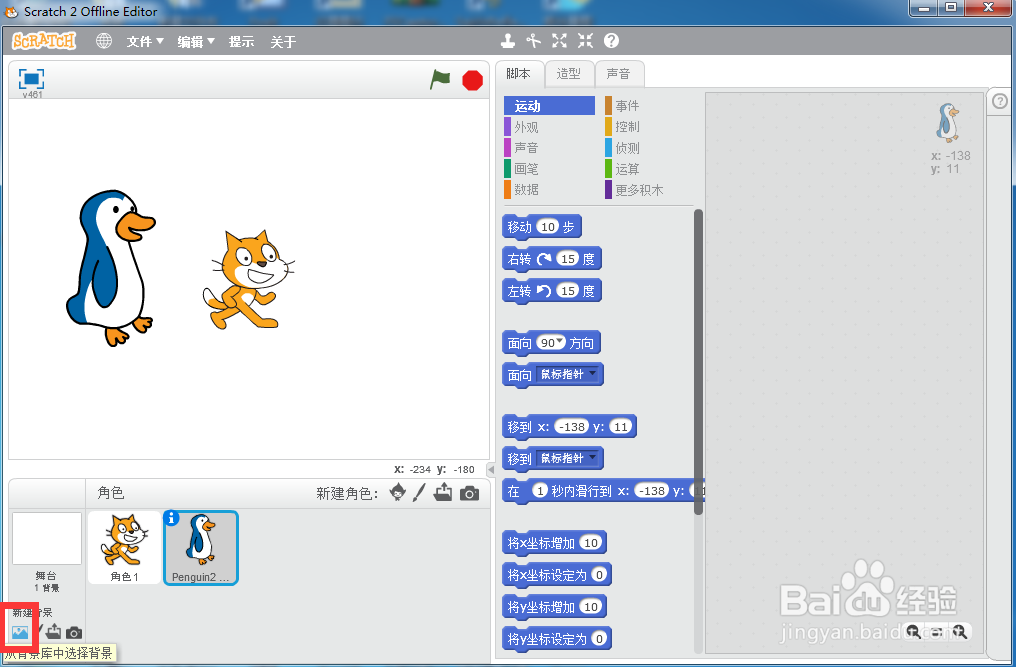Switch to the 声音 tab
Image resolution: width=1016 pixels, height=667 pixels.
pyautogui.click(x=620, y=73)
